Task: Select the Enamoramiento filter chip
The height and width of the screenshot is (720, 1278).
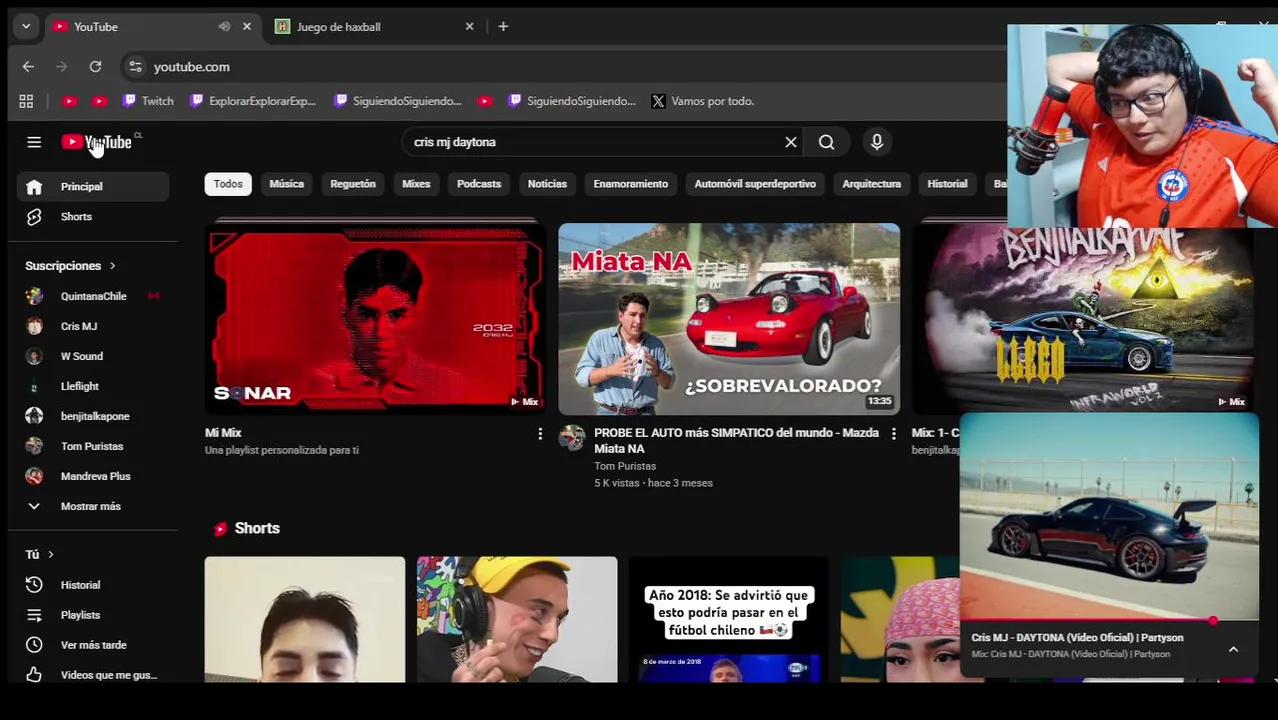Action: [631, 184]
